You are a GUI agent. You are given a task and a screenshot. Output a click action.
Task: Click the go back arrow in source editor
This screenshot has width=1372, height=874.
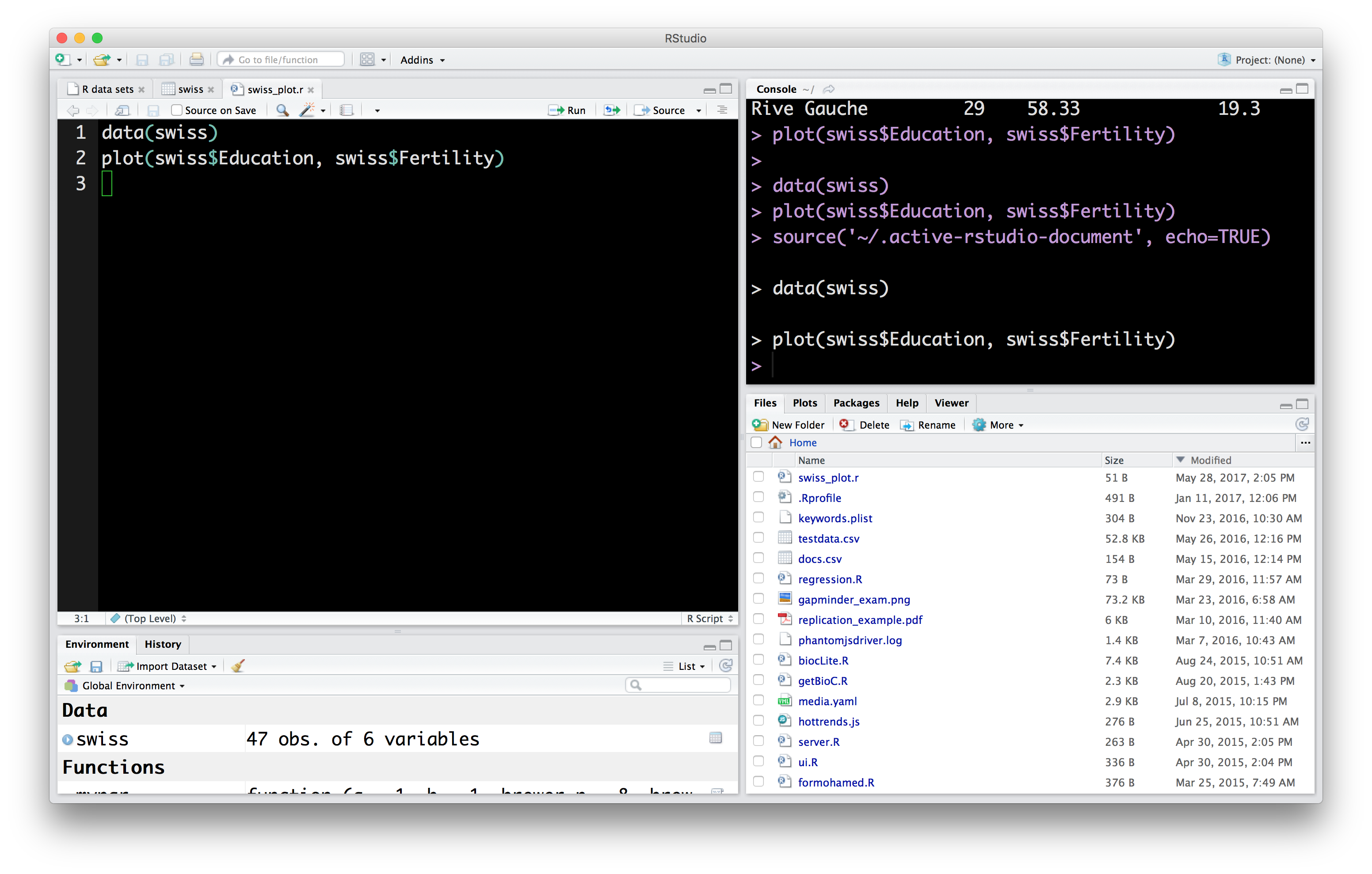(73, 110)
